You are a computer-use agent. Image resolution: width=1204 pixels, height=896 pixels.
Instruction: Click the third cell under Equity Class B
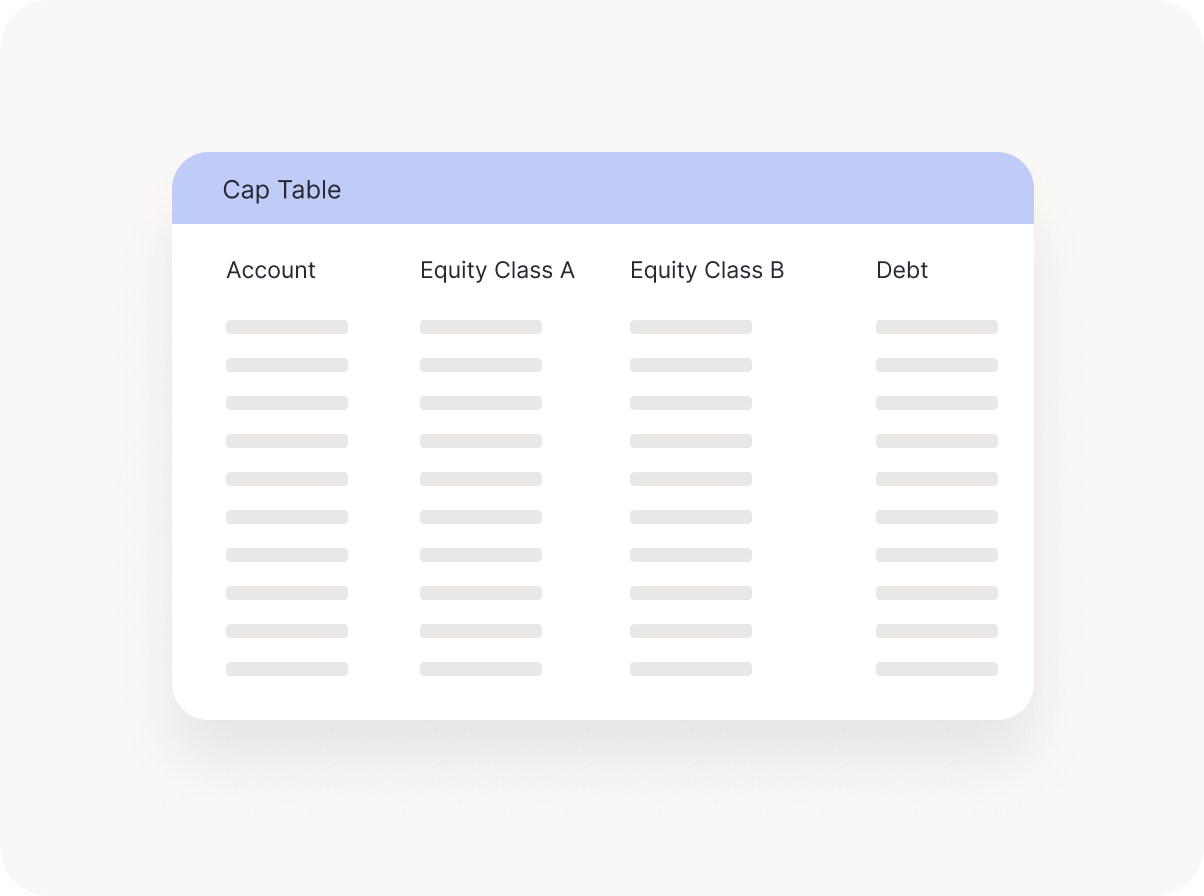tap(691, 403)
